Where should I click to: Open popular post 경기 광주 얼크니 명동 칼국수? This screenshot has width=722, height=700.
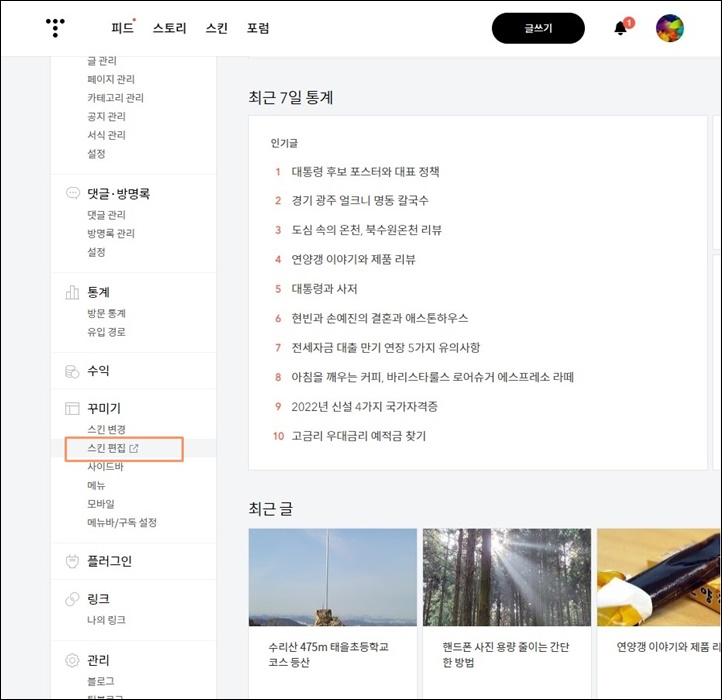(360, 200)
